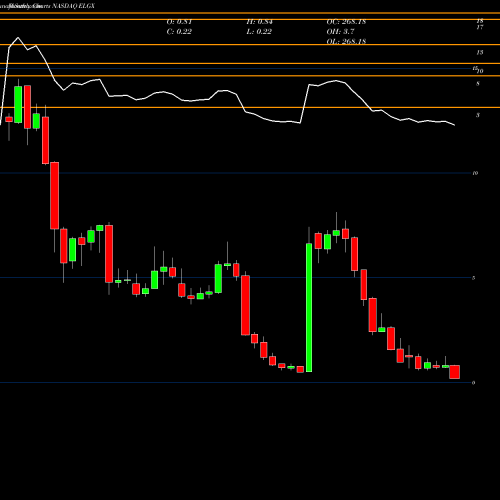This screenshot has width=500, height=500.
Task: Select the OC: 268.18 reading
Action: pyautogui.click(x=346, y=22)
